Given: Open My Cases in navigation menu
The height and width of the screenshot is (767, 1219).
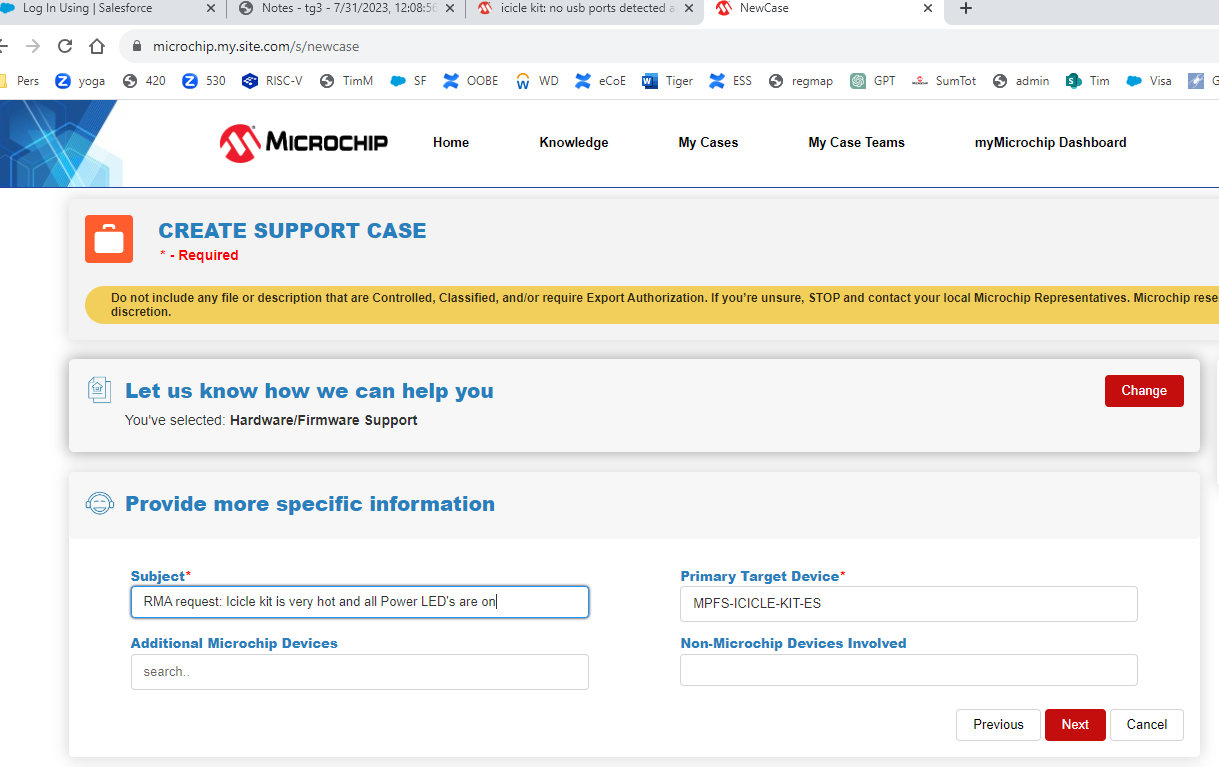Looking at the screenshot, I should [708, 142].
